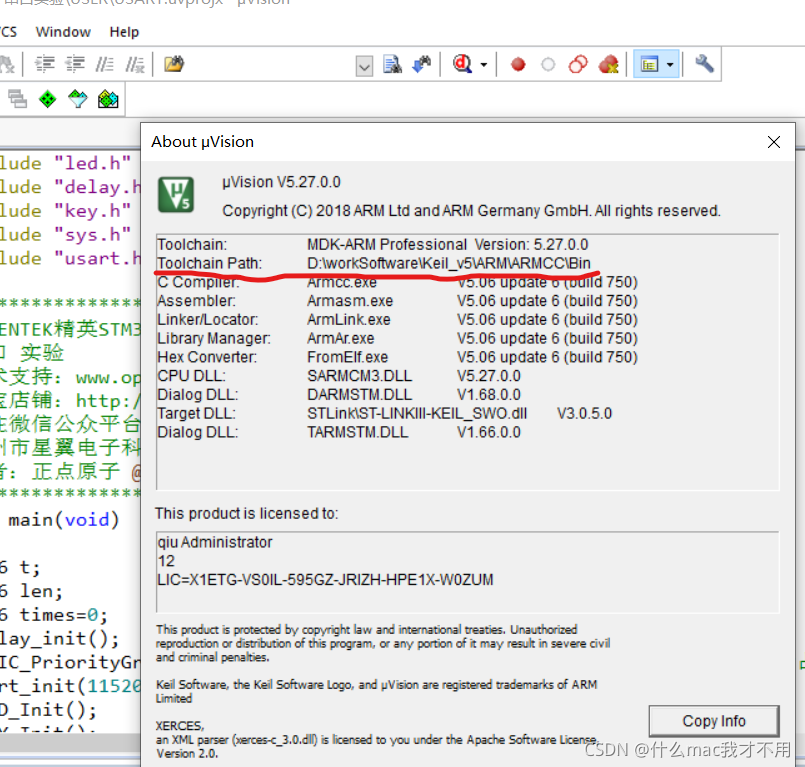805x767 pixels.
Task: Click the Copy Info button
Action: pos(714,721)
